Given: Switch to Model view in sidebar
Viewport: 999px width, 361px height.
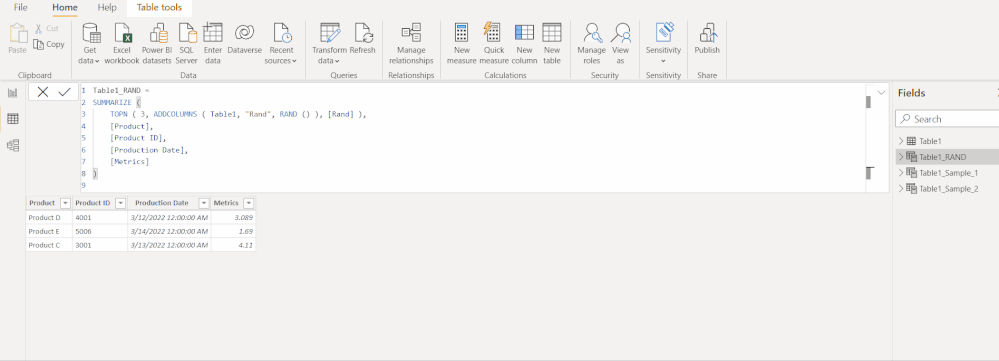Looking at the screenshot, I should 12,146.
